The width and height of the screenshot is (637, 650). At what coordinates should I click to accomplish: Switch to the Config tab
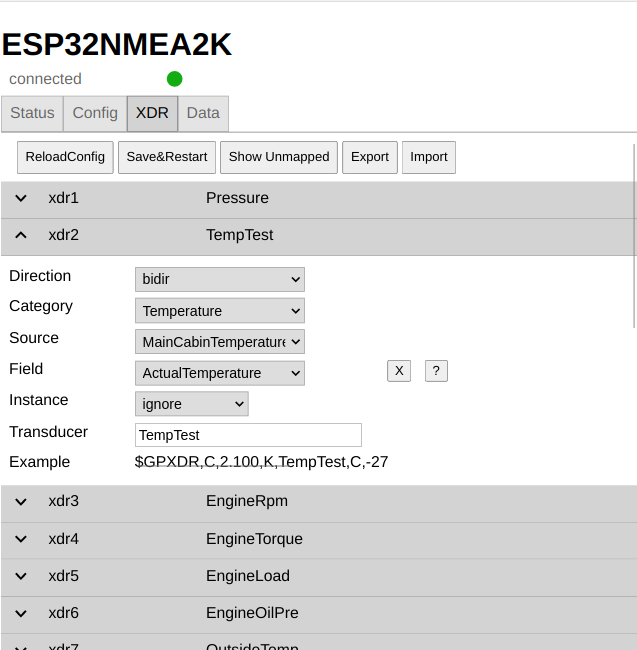click(x=95, y=113)
